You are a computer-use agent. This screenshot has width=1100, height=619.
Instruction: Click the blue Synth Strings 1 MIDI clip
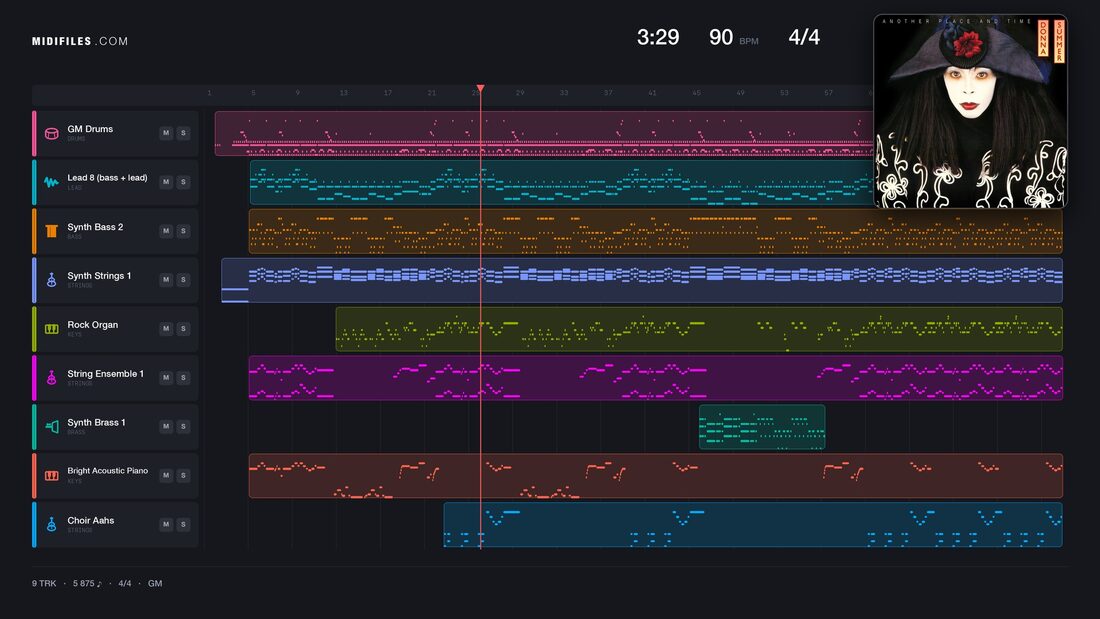(x=642, y=280)
